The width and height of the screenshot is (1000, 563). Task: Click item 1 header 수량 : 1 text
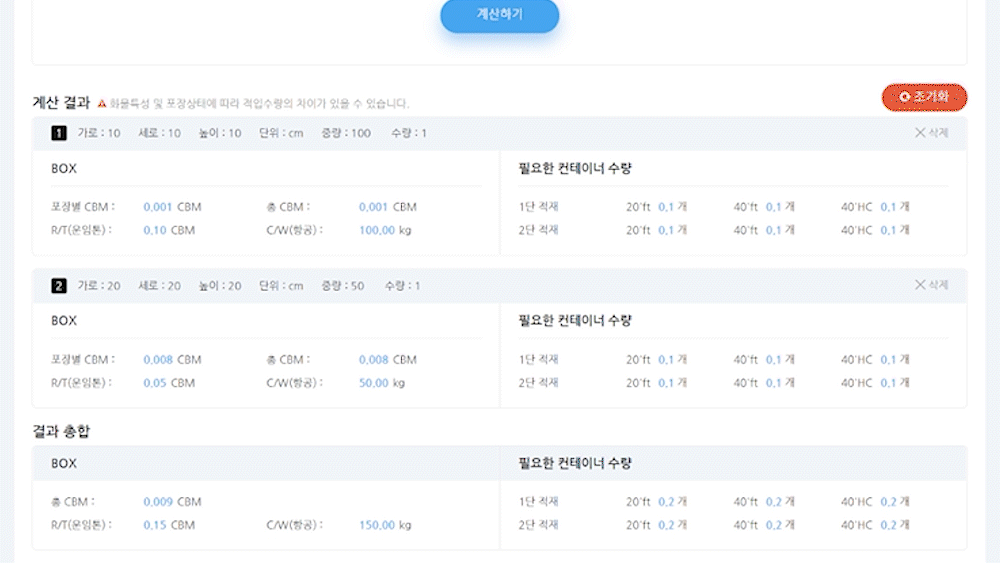pyautogui.click(x=409, y=133)
